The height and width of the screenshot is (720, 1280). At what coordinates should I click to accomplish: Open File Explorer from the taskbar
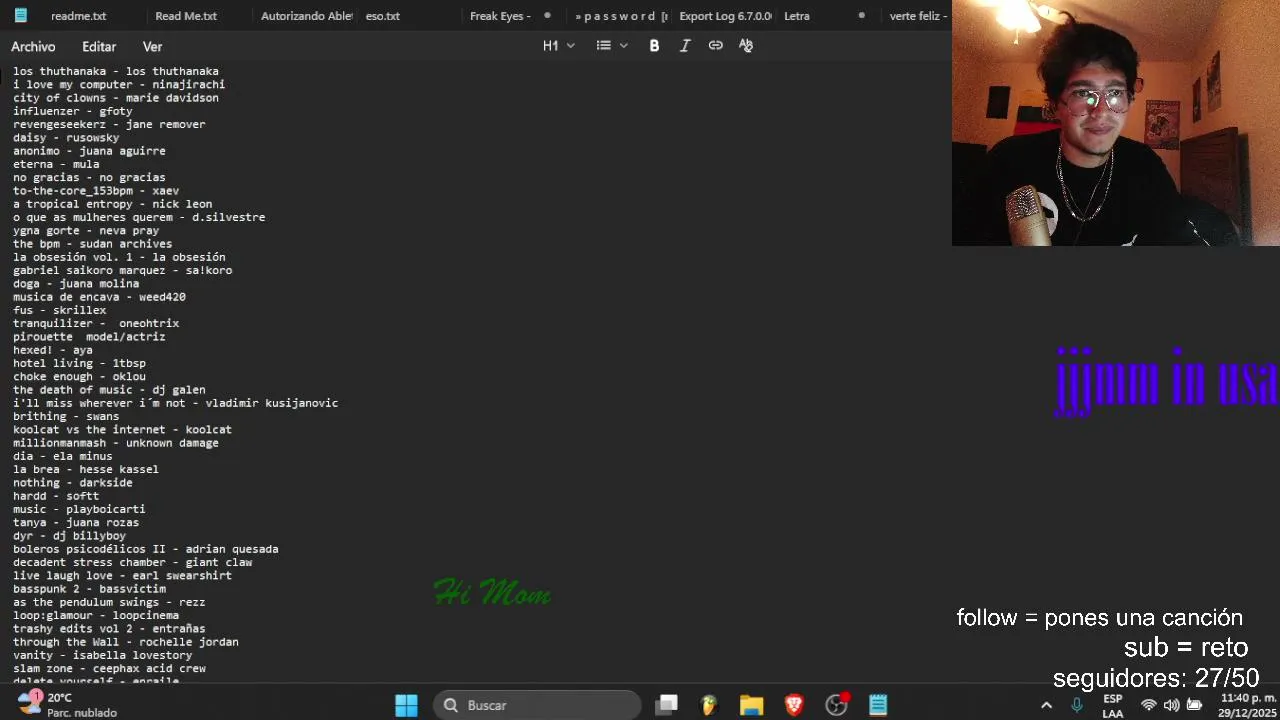[751, 705]
